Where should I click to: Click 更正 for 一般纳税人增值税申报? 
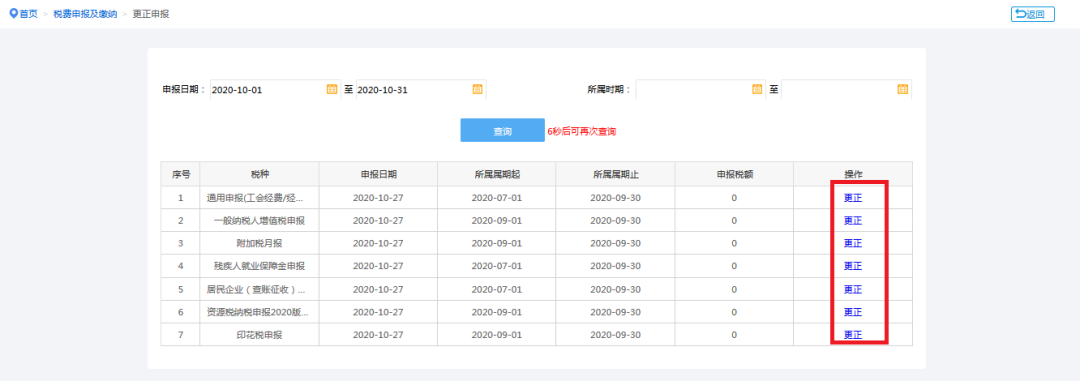(x=853, y=220)
